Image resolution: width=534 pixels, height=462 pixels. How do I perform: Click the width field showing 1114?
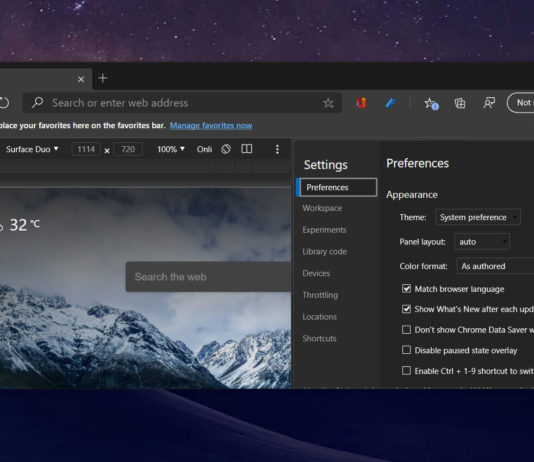[86, 149]
